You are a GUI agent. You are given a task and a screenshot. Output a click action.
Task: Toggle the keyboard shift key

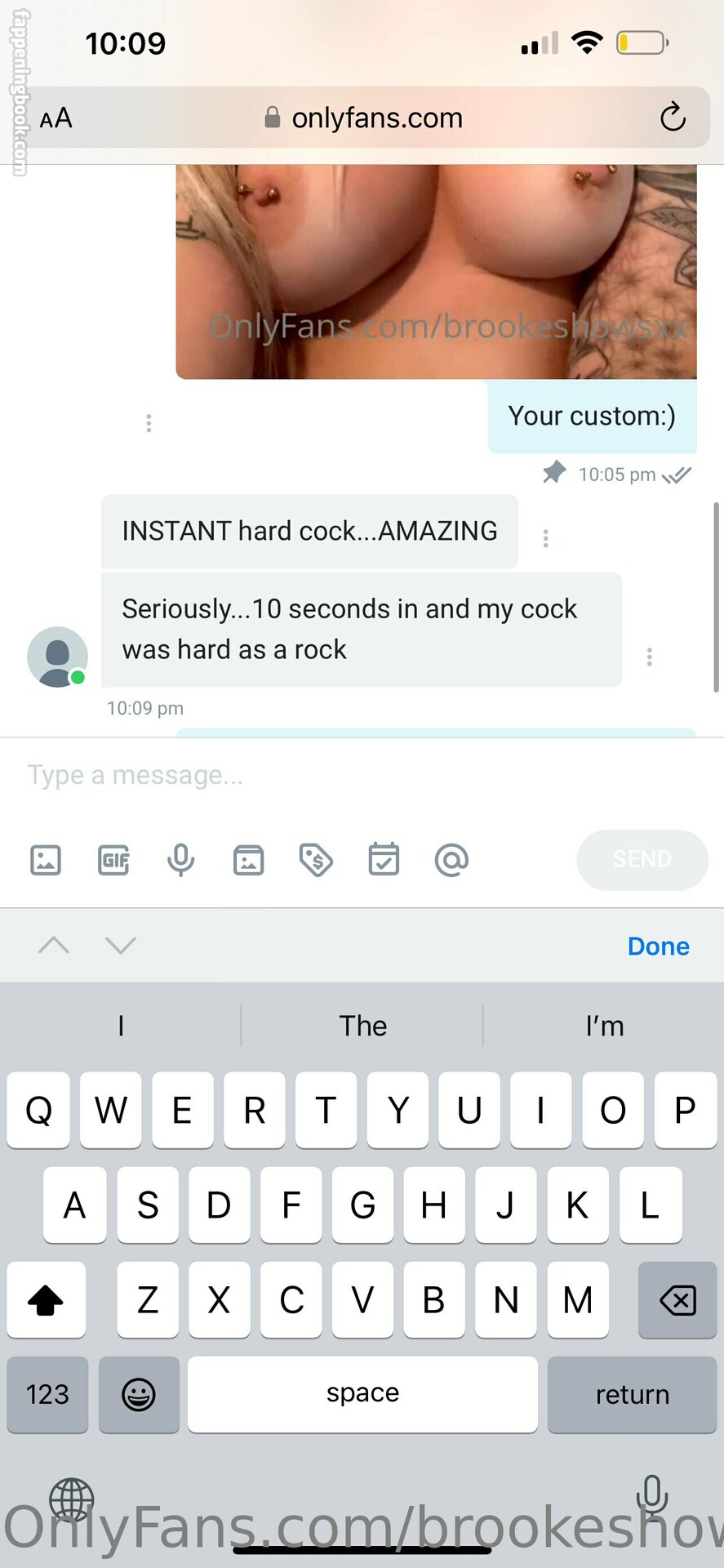pos(46,1299)
